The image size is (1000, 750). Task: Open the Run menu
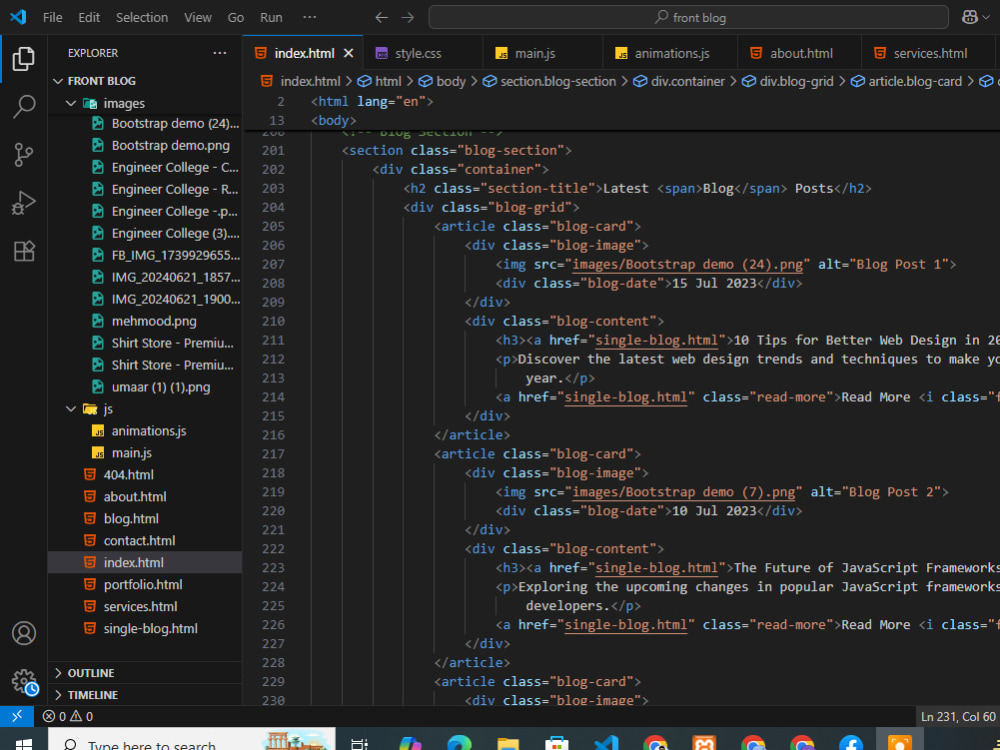(271, 17)
